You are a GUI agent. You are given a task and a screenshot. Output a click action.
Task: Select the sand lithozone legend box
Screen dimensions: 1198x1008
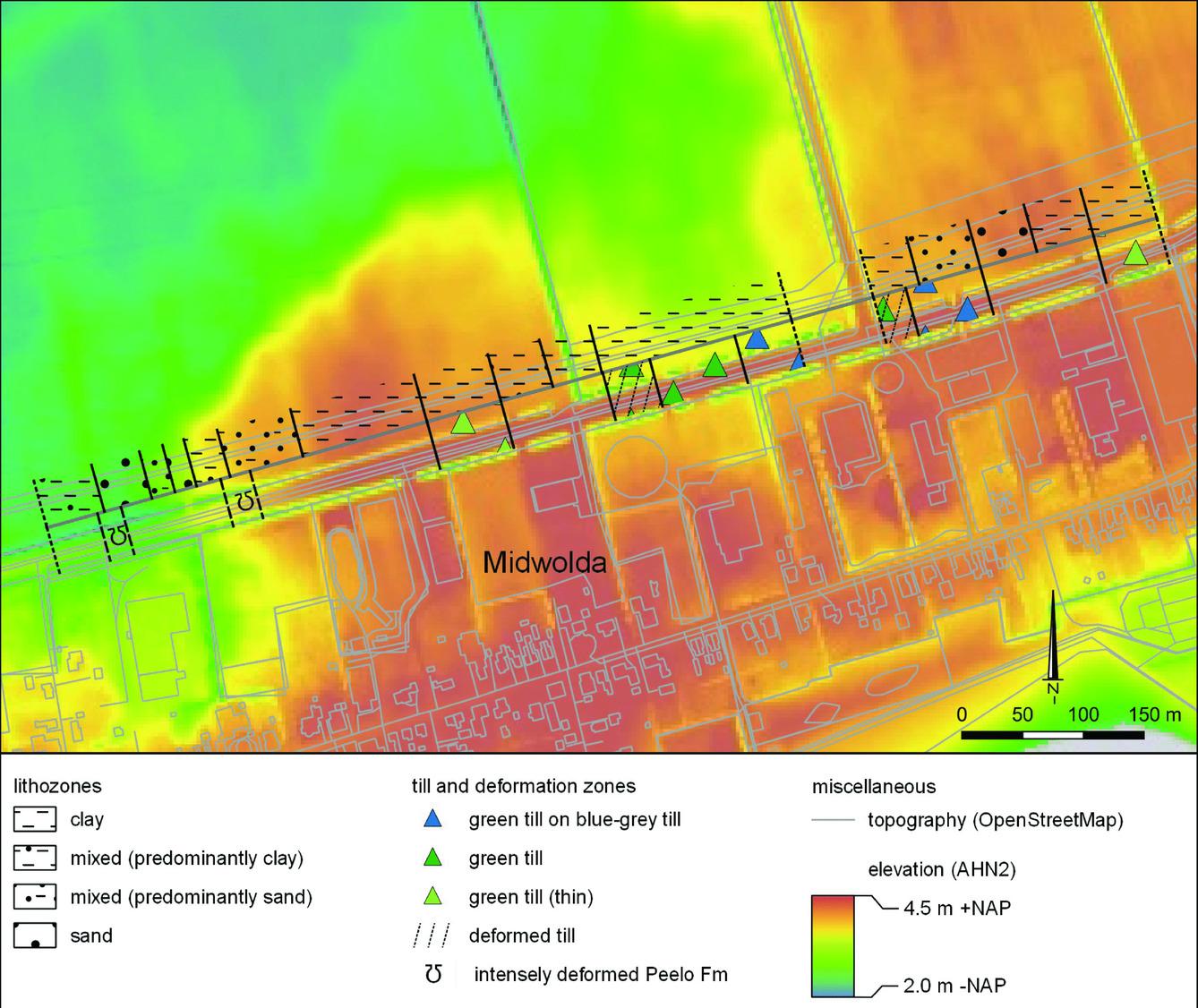(35, 935)
